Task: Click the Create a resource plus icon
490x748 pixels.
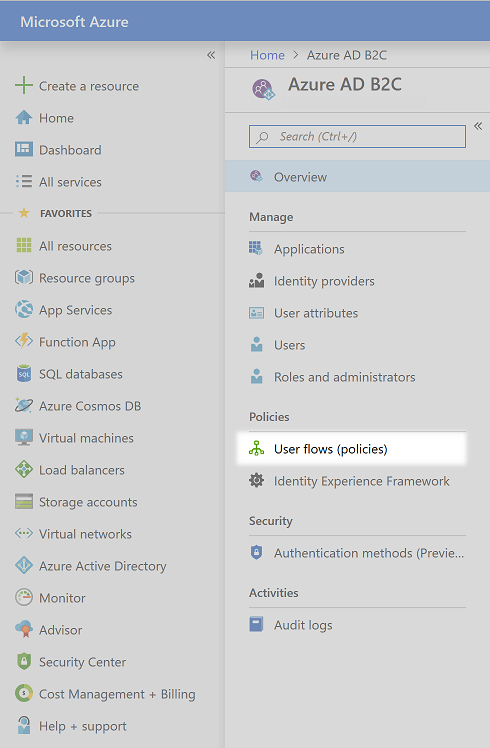Action: (23, 86)
